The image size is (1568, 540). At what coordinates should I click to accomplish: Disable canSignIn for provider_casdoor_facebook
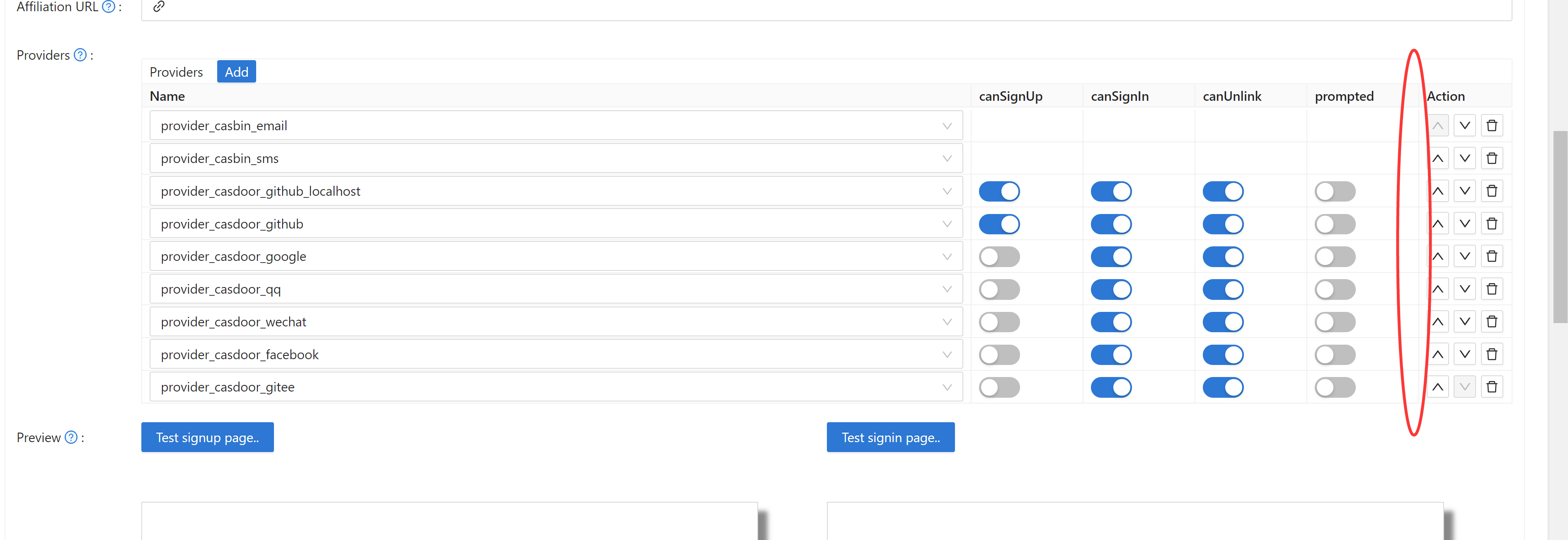[1111, 354]
